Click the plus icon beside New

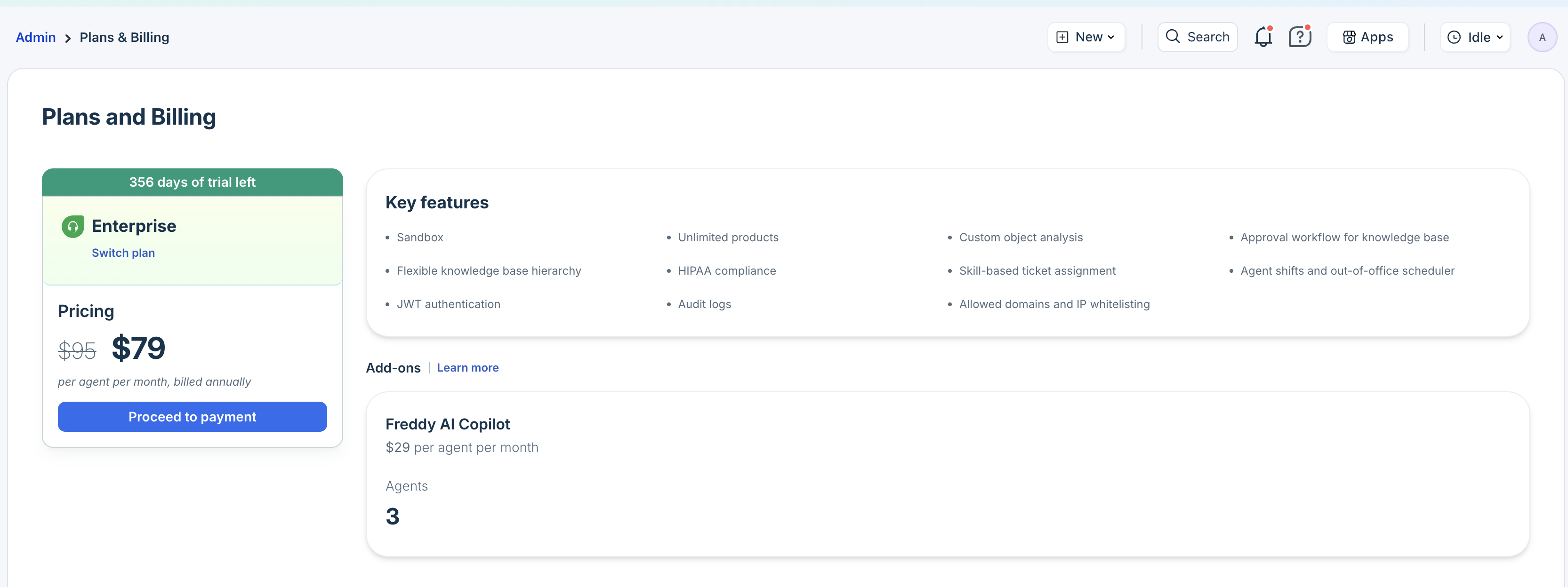click(x=1062, y=37)
